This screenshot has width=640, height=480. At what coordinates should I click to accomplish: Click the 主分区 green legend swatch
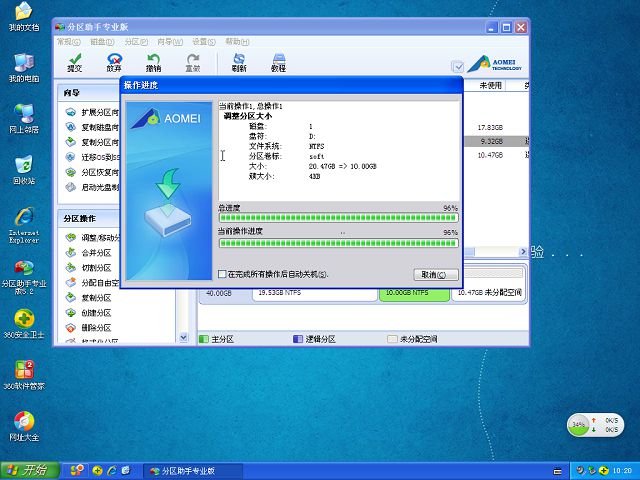coord(203,339)
